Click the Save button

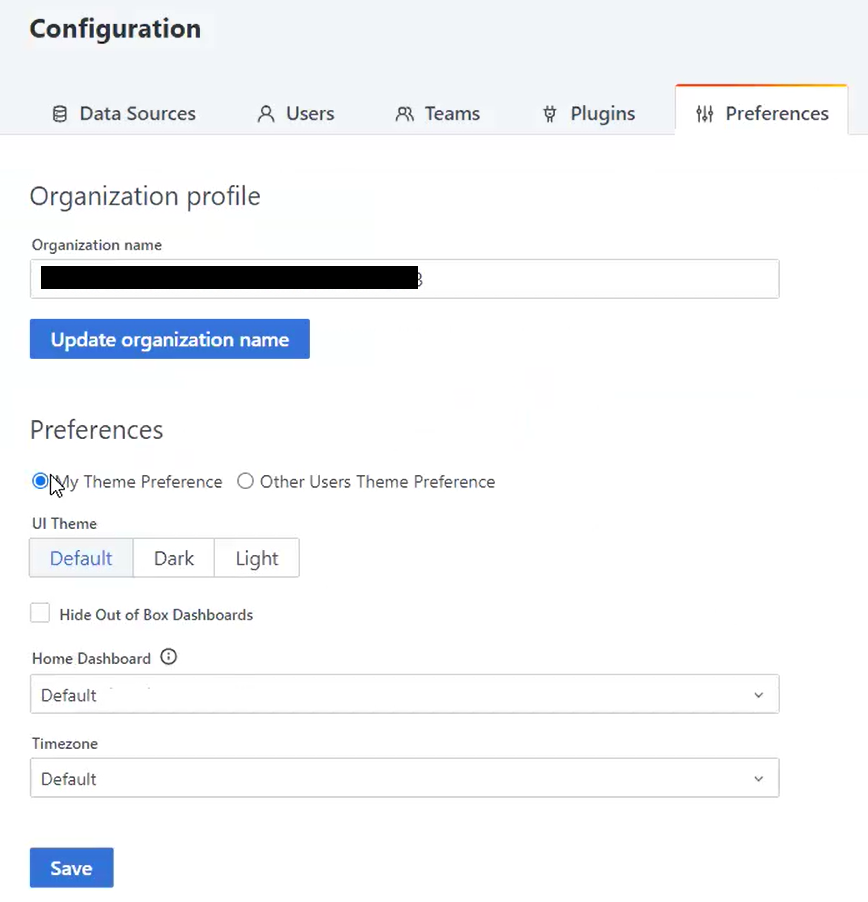(71, 868)
